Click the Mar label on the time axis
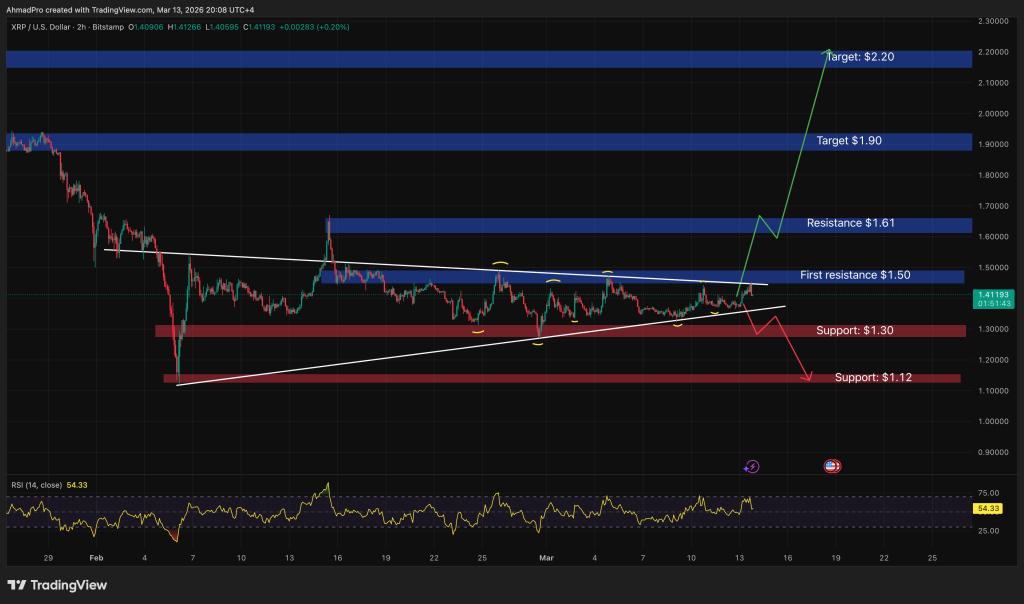 546,557
